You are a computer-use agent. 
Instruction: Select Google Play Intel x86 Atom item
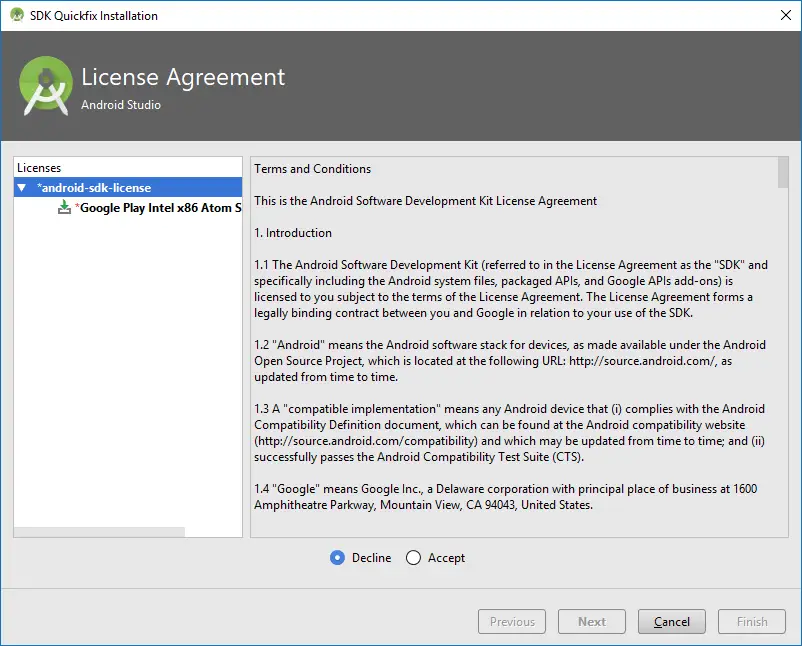pyautogui.click(x=160, y=208)
